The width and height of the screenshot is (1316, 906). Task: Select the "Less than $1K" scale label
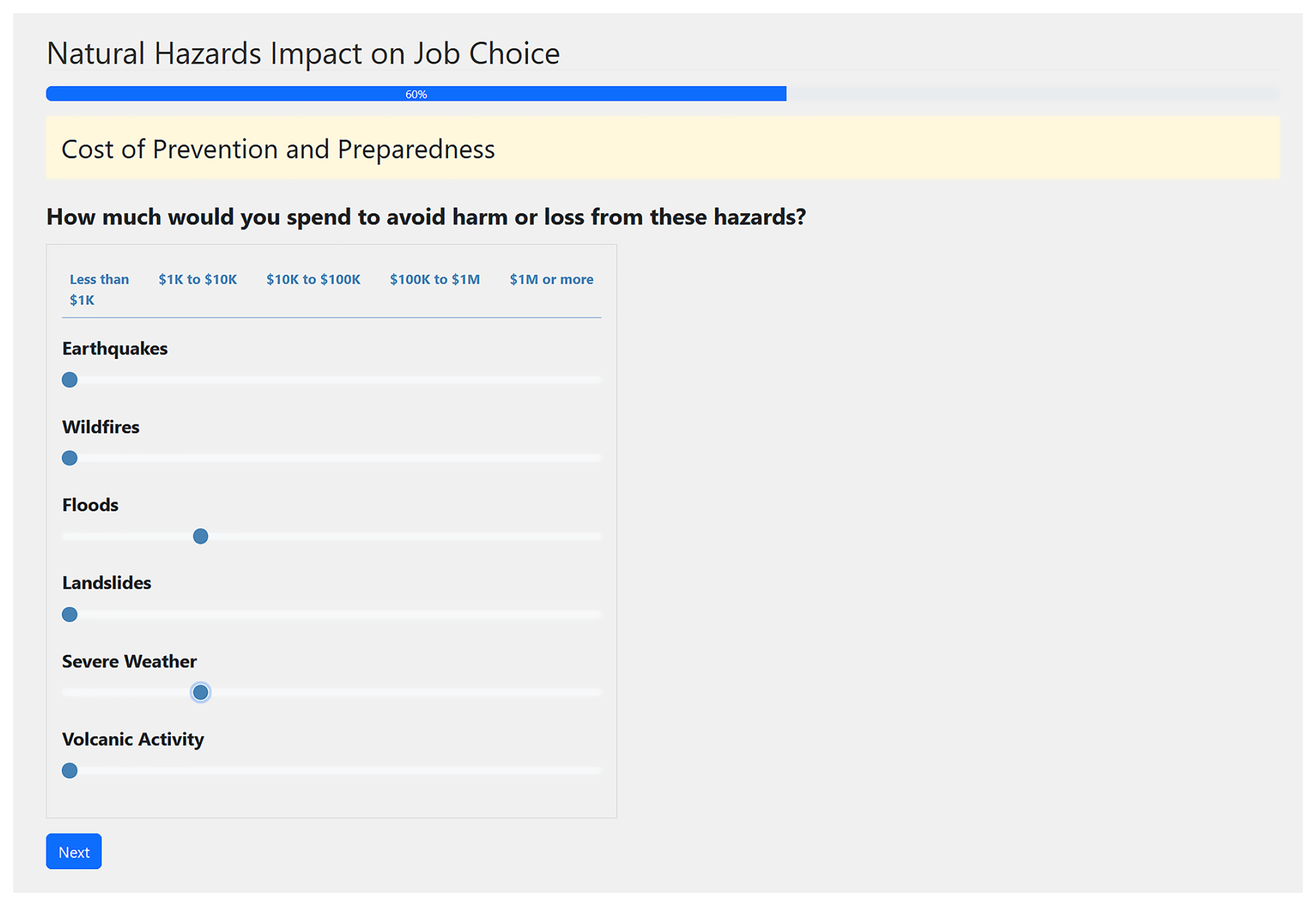click(98, 289)
